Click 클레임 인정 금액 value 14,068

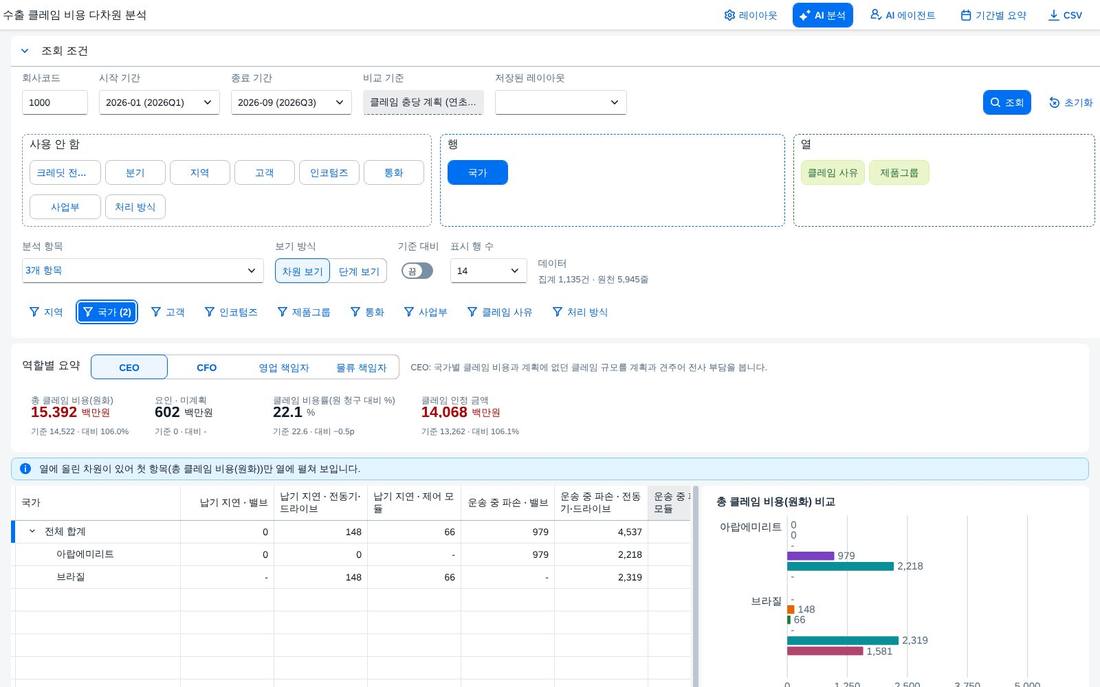pyautogui.click(x=444, y=412)
